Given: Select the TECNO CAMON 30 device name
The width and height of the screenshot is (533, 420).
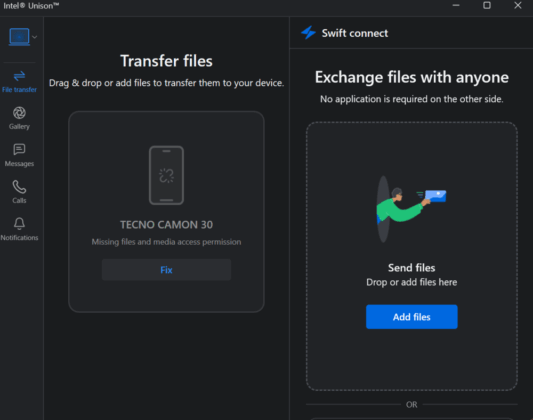Looking at the screenshot, I should (167, 225).
